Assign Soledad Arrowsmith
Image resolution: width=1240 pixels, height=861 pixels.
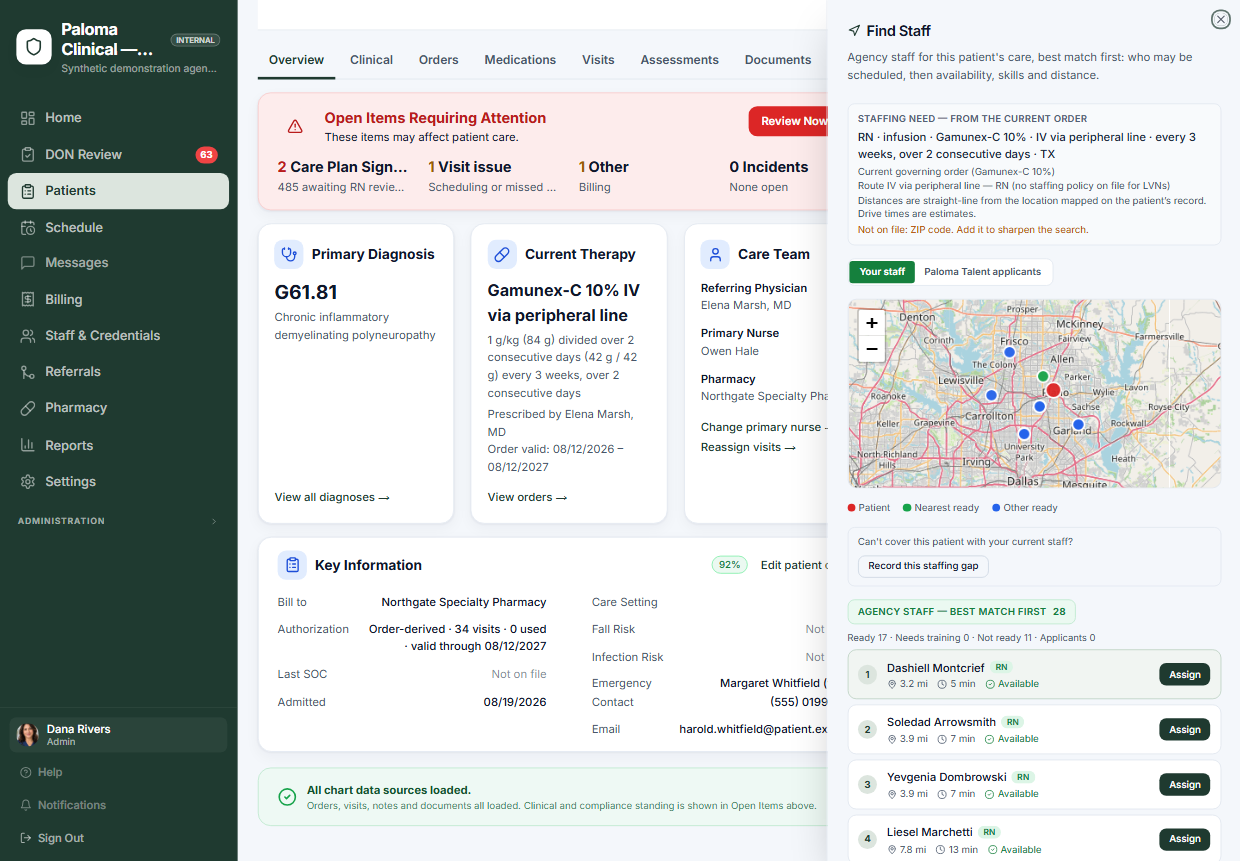click(1184, 730)
